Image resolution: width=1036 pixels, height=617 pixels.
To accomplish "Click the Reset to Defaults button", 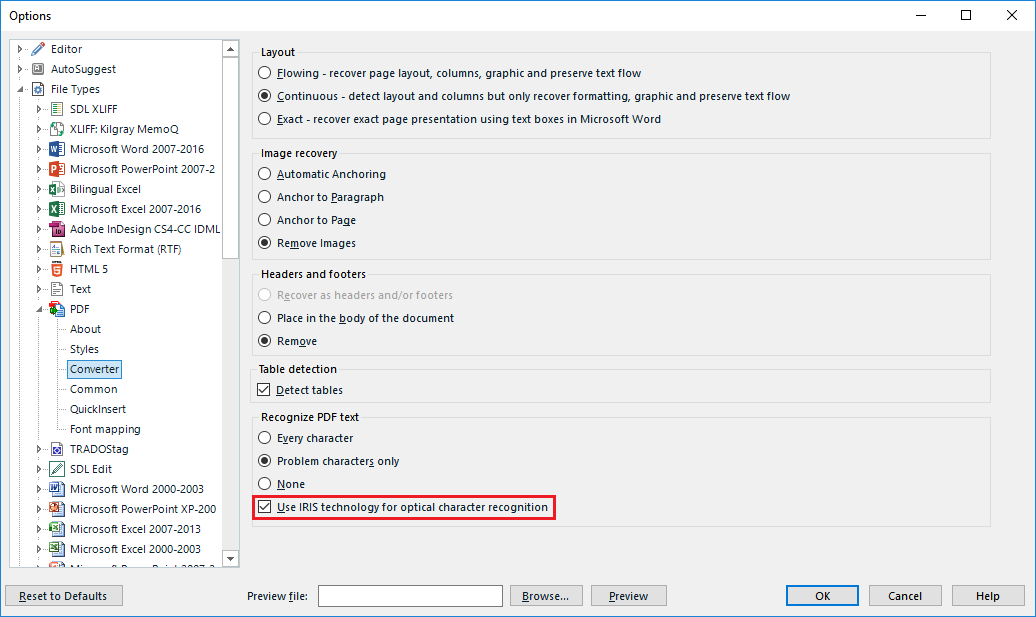I will 63,596.
